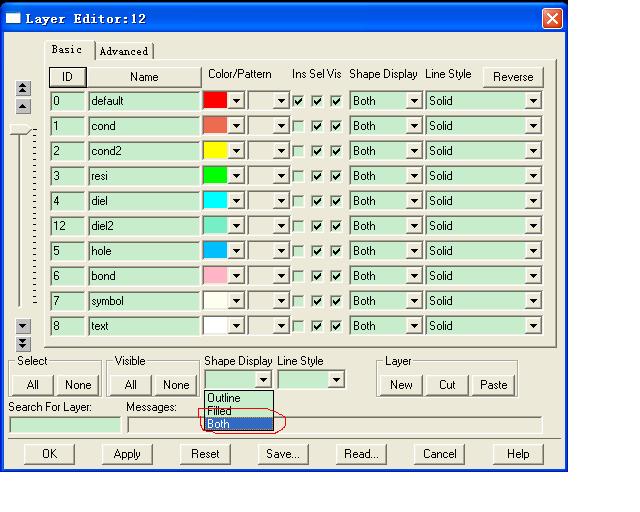This screenshot has height=512, width=640.
Task: Toggle Sel checkbox for cond2 layer
Action: point(317,151)
